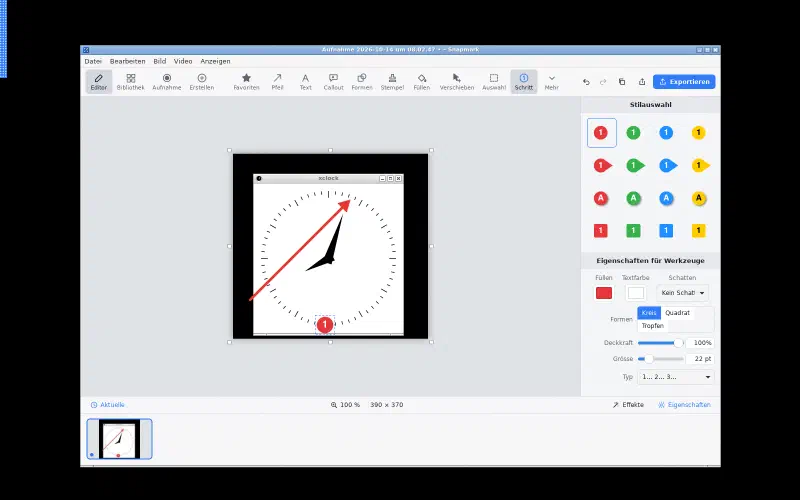Choose the green letter A style
The image size is (800, 500).
coord(633,198)
